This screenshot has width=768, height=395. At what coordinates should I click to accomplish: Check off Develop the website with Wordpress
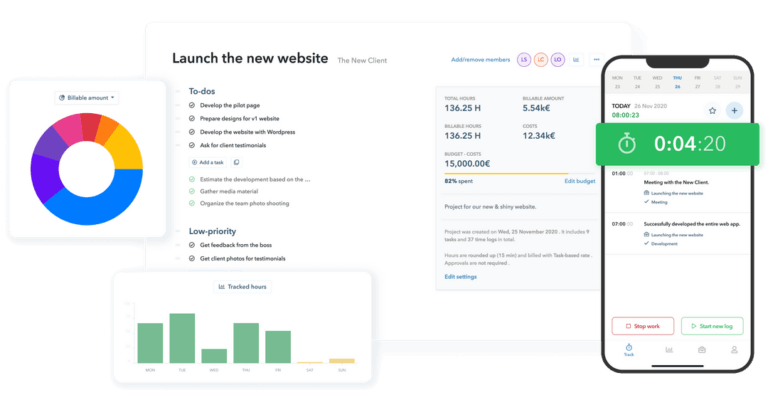(x=192, y=132)
